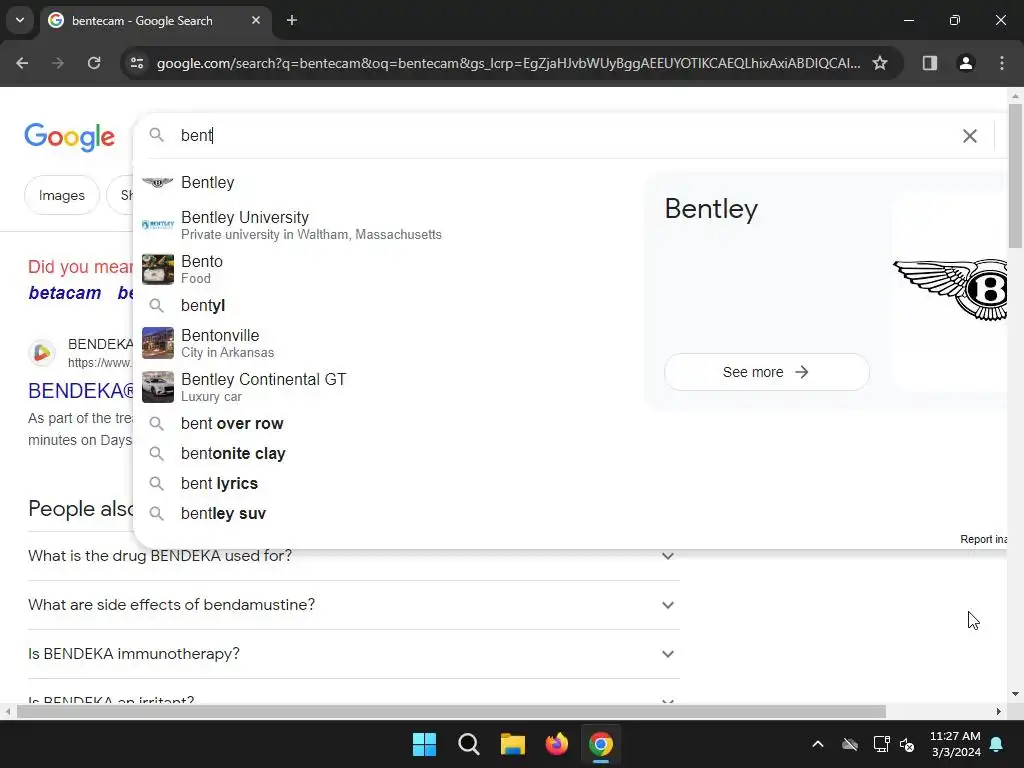This screenshot has width=1024, height=768.
Task: Reload the current page
Action: coord(94,63)
